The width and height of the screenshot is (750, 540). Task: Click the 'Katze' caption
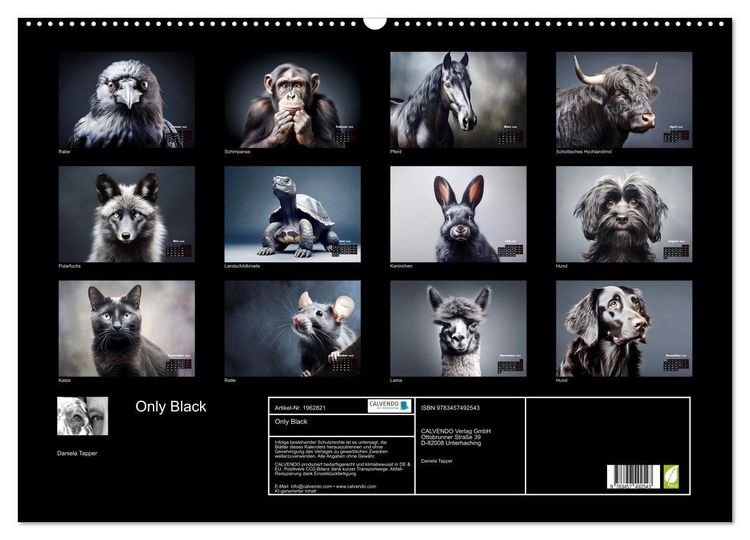tap(65, 380)
